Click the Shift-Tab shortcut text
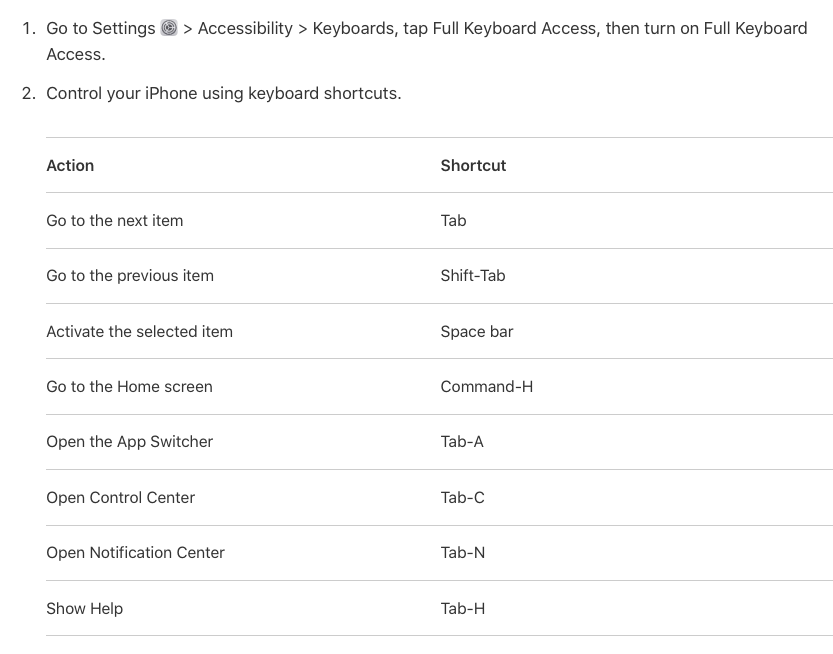 click(472, 275)
